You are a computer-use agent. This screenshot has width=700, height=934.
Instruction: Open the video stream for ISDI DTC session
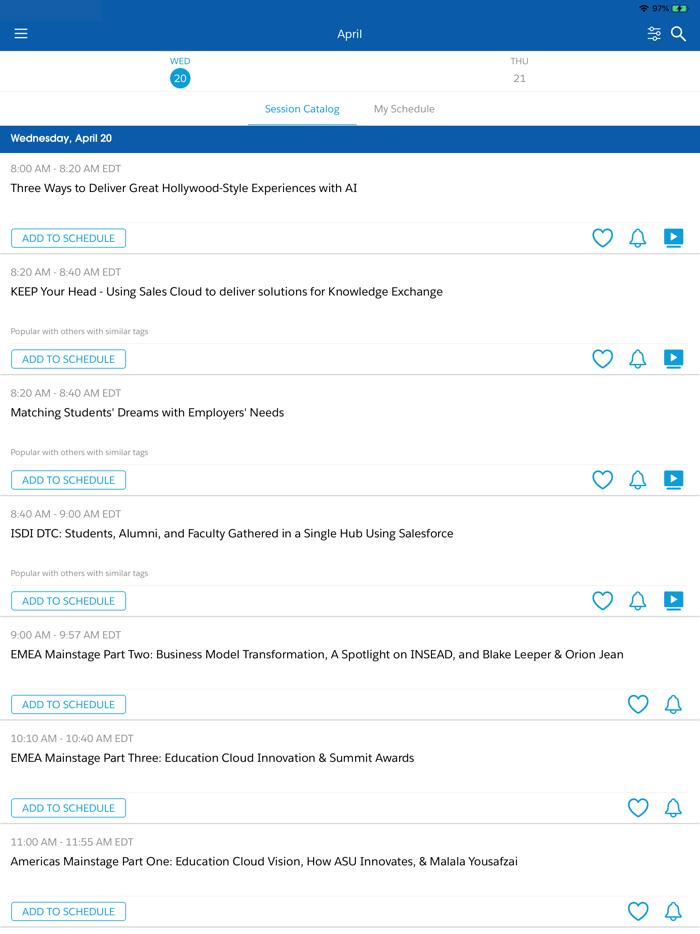pos(673,601)
